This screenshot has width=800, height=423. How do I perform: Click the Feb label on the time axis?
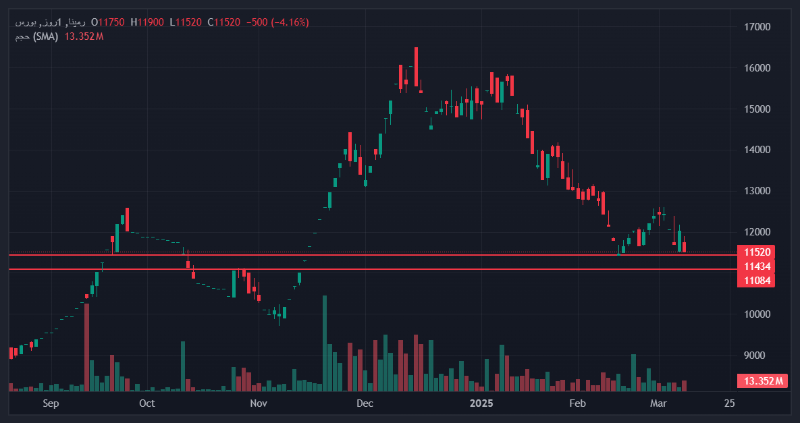click(x=577, y=404)
